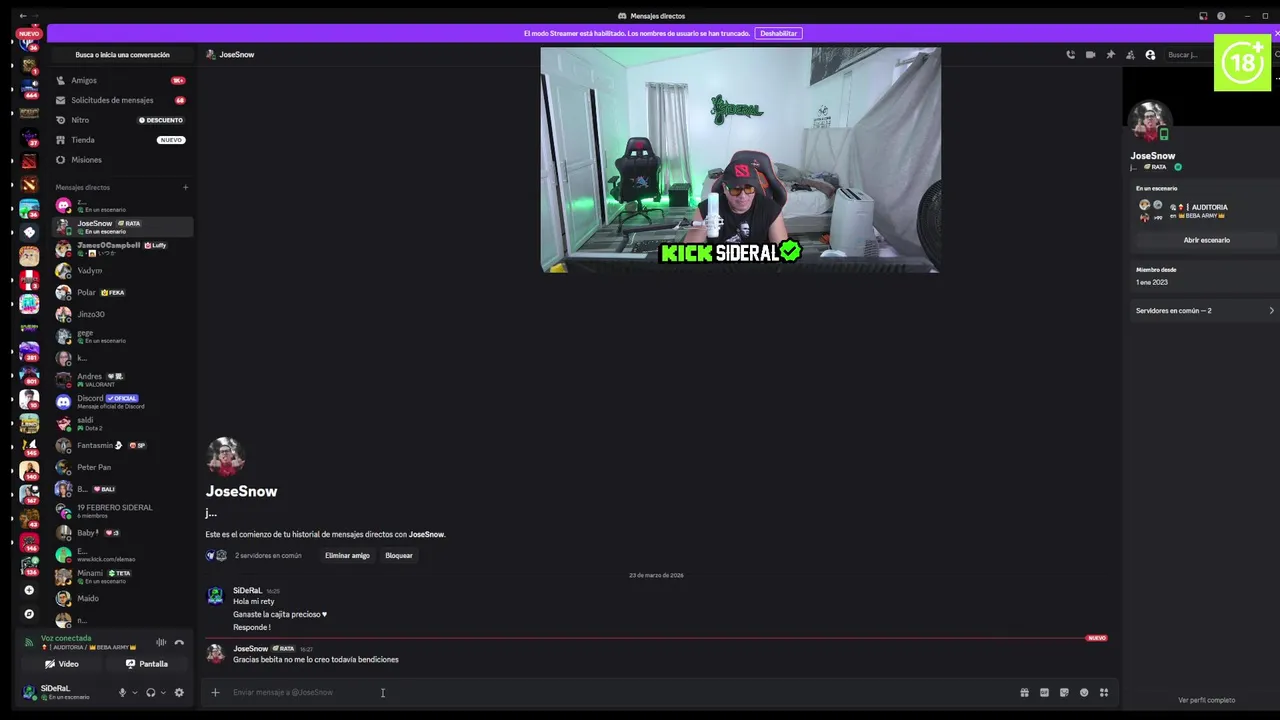The width and height of the screenshot is (1280, 720).
Task: Click Bloquear button
Action: click(x=399, y=555)
